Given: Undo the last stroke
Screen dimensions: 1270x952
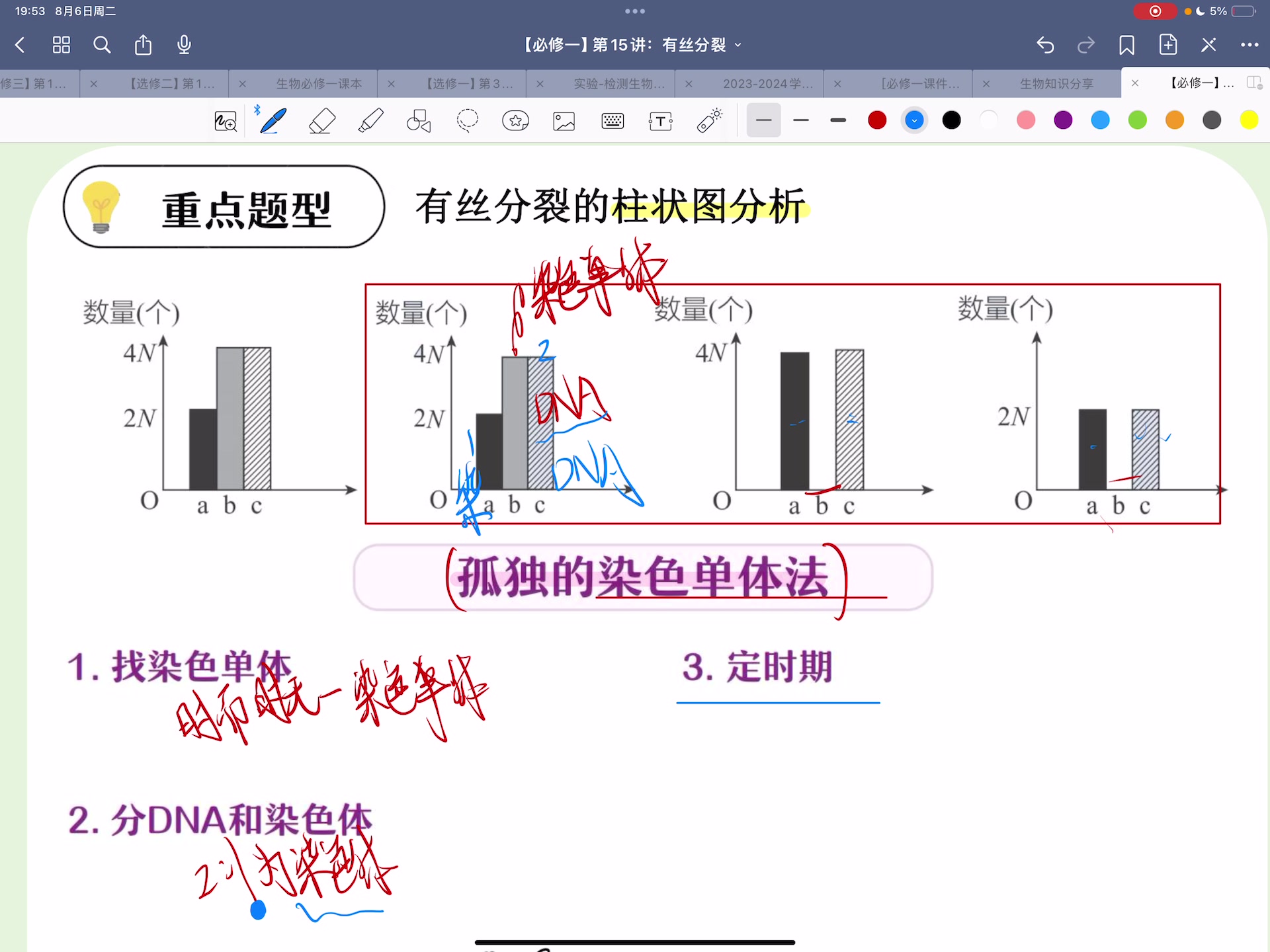Looking at the screenshot, I should [x=1045, y=45].
